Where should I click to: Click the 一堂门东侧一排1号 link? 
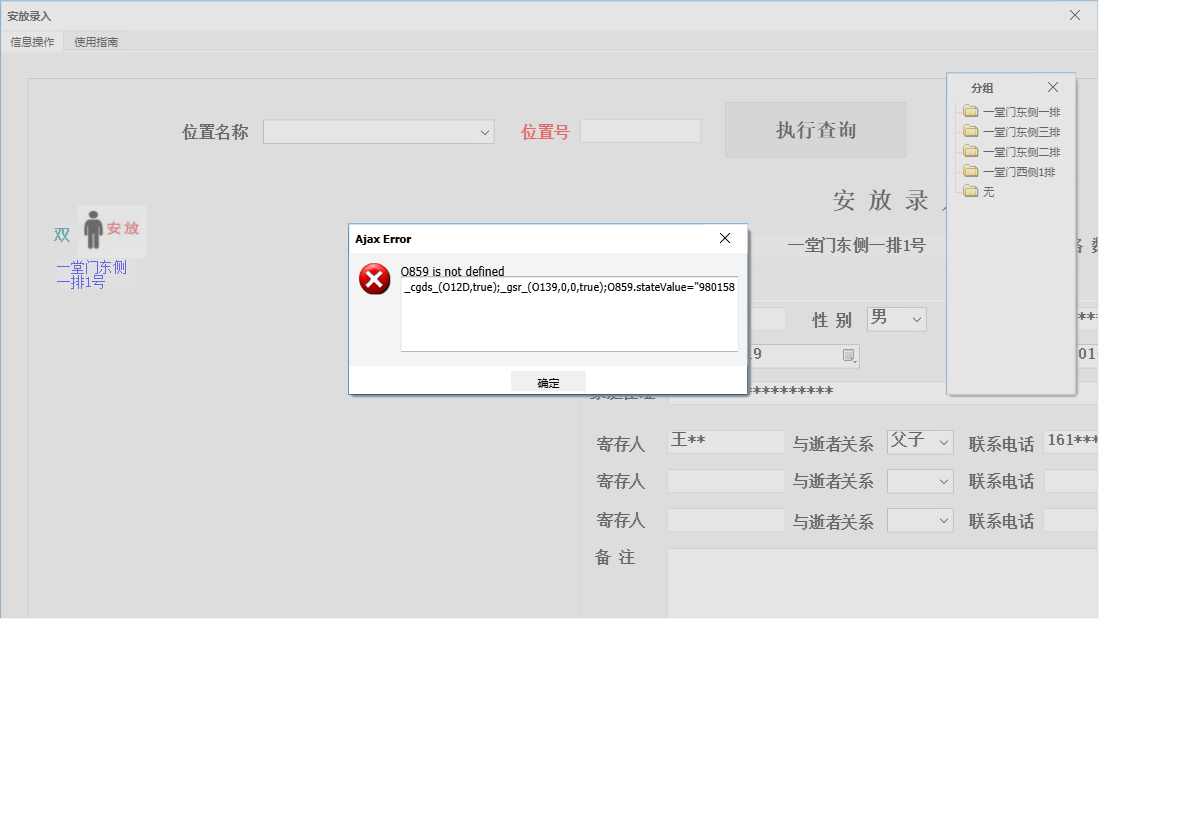click(91, 275)
